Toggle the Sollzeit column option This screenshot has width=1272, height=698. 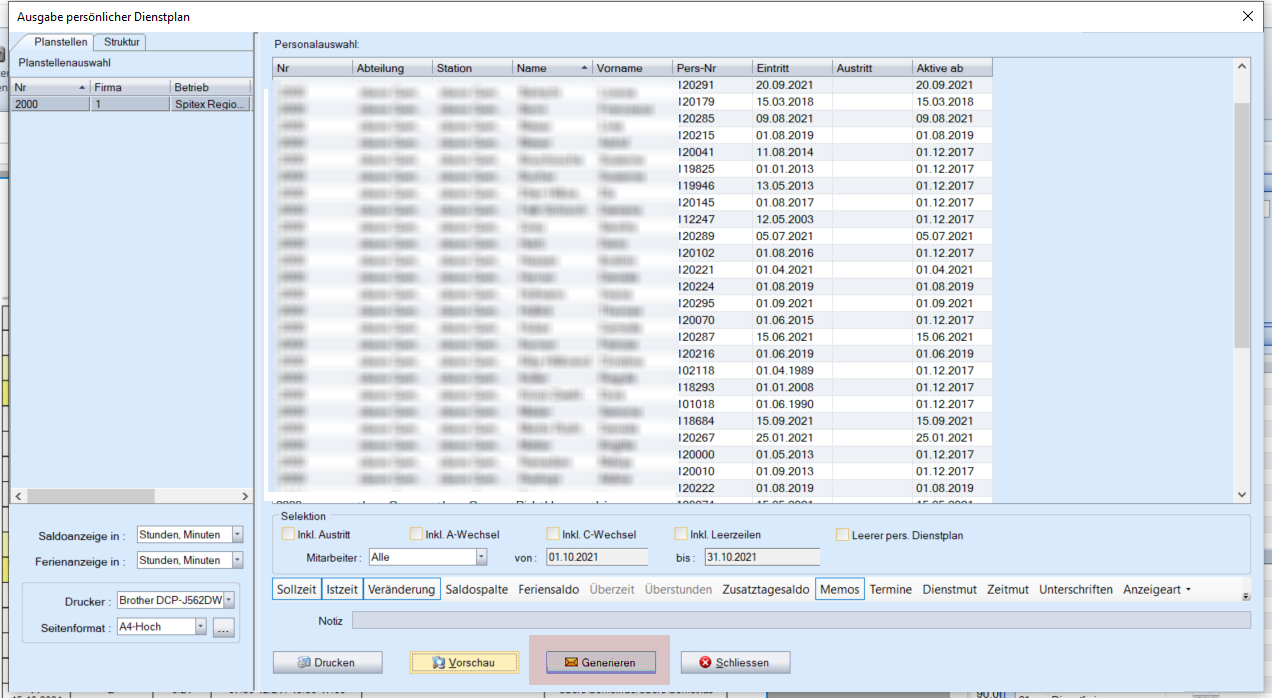[297, 590]
